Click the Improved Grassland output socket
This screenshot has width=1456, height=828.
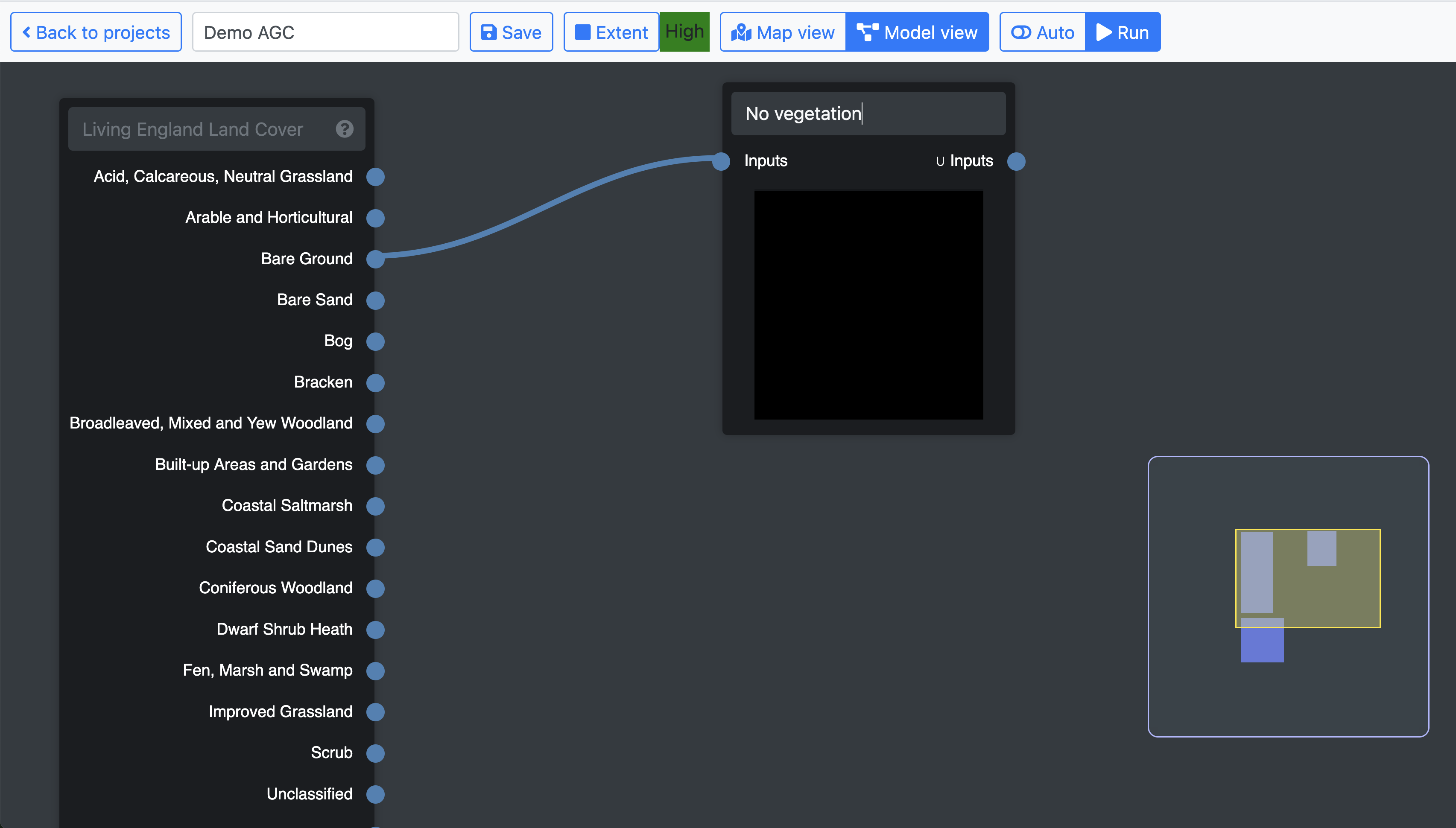375,712
